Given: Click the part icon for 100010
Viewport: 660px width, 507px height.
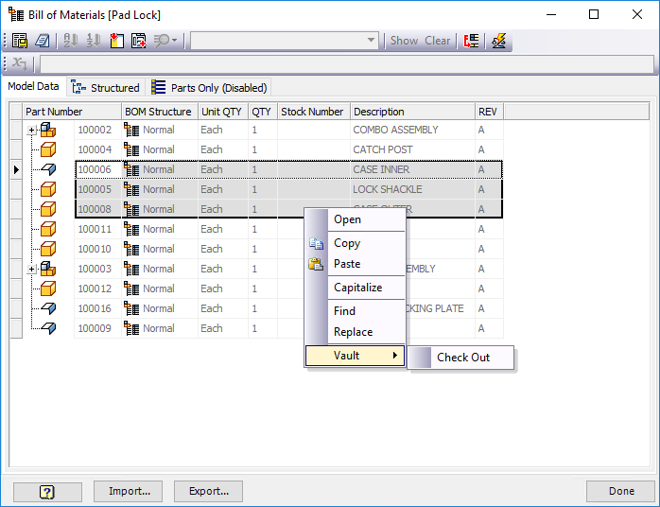Looking at the screenshot, I should pyautogui.click(x=48, y=249).
